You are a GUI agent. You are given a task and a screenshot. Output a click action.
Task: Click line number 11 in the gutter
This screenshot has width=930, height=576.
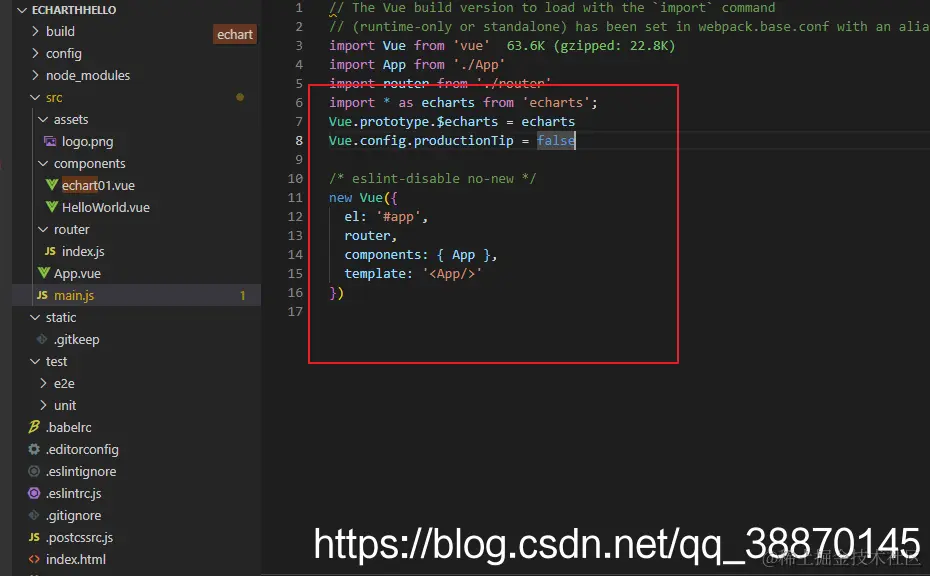pyautogui.click(x=295, y=198)
